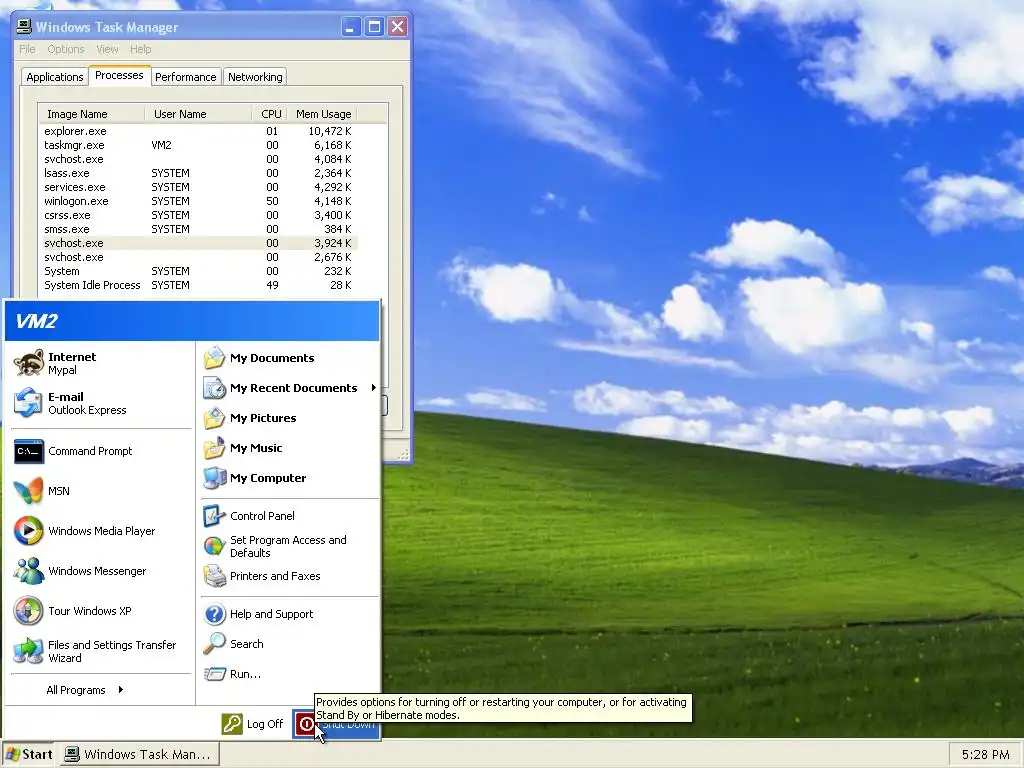Select svchost.exe row using 4,084 K

198,159
